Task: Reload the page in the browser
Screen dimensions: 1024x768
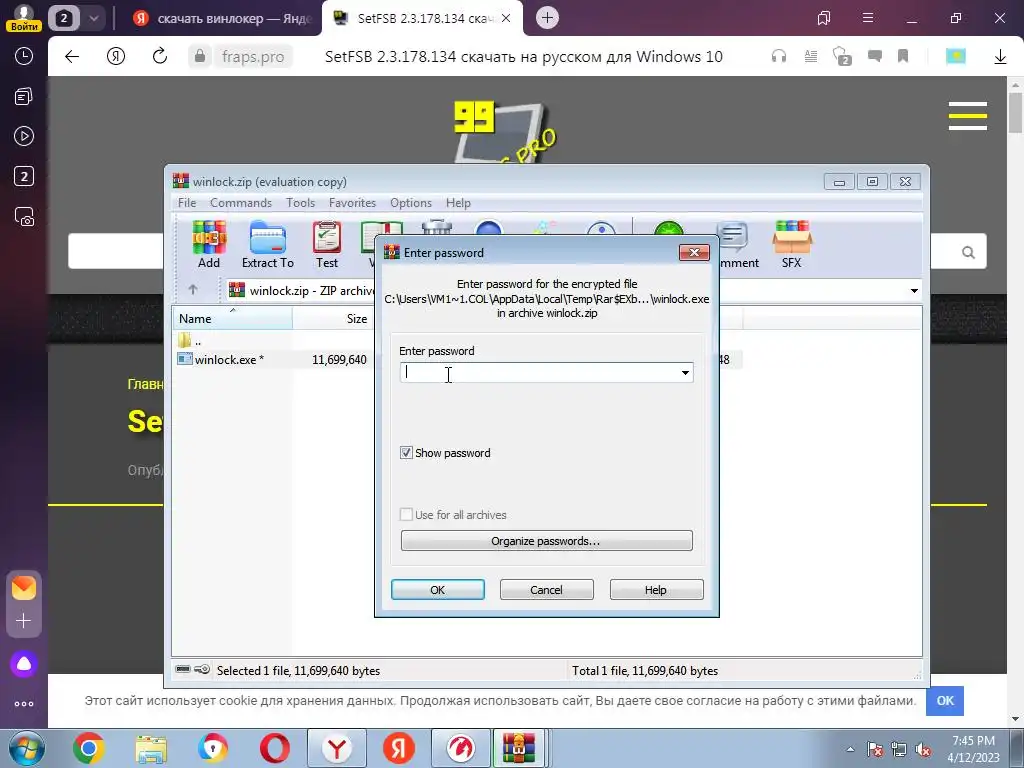Action: (159, 57)
